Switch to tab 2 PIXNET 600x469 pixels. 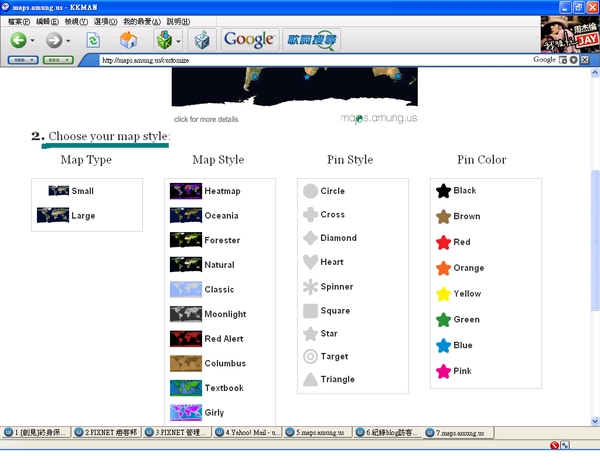(107, 432)
